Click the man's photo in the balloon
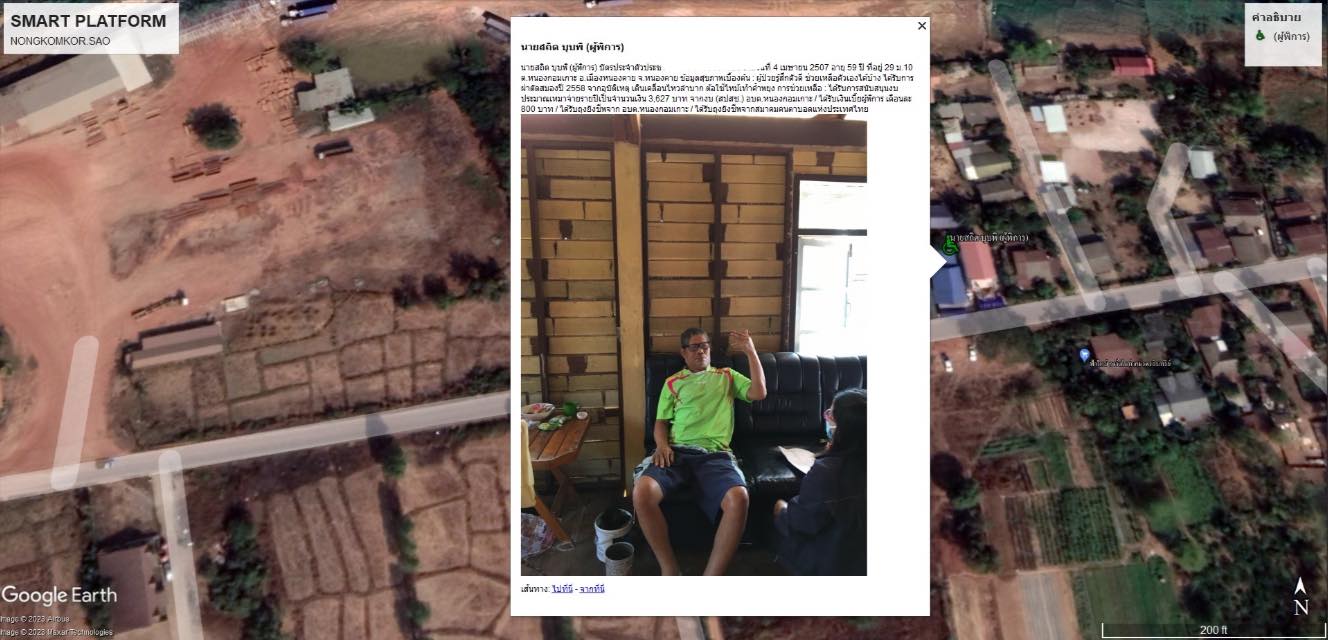 pyautogui.click(x=693, y=345)
